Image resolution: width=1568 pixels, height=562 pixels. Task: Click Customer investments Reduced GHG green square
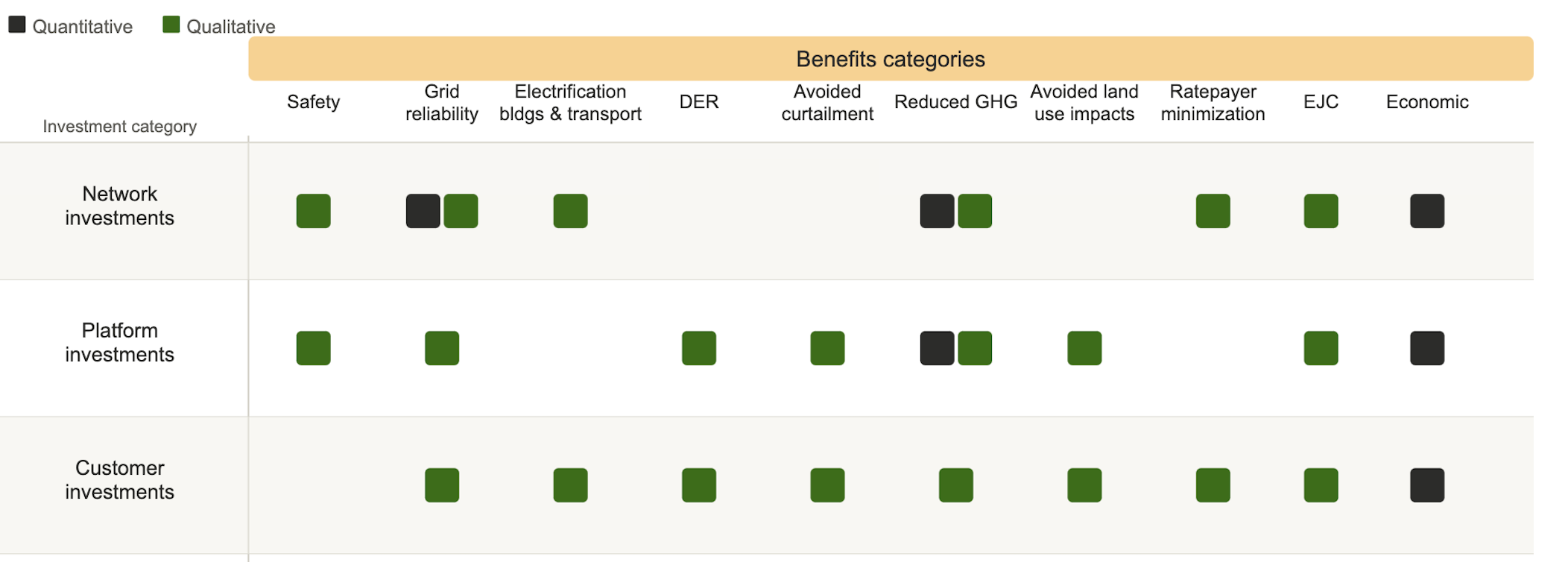[955, 485]
